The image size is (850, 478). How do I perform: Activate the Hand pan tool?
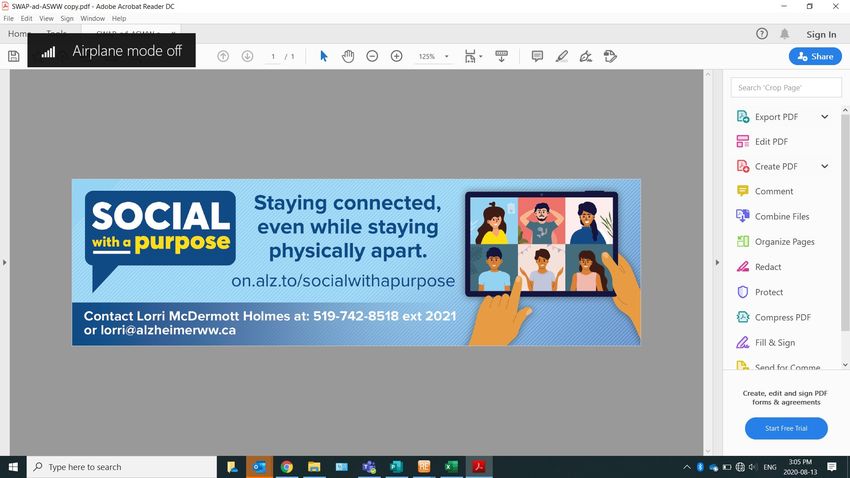pos(348,56)
